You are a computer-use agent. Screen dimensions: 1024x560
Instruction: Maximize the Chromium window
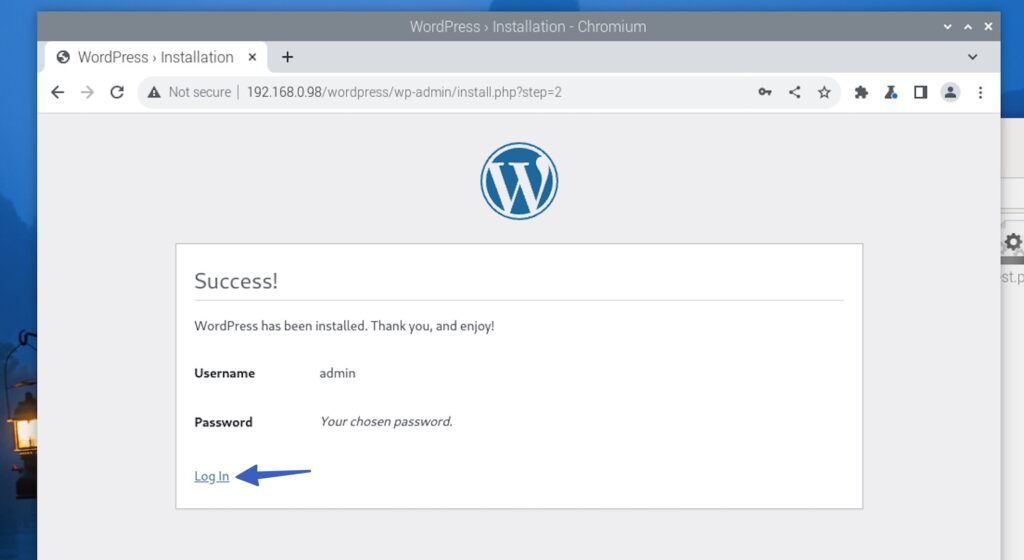(x=968, y=27)
